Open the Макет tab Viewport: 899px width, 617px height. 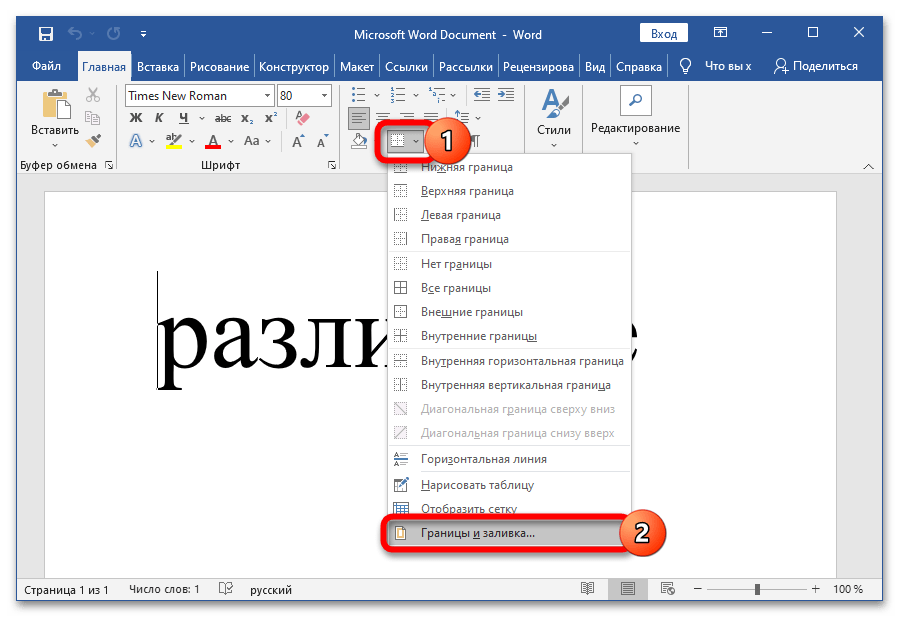point(357,67)
